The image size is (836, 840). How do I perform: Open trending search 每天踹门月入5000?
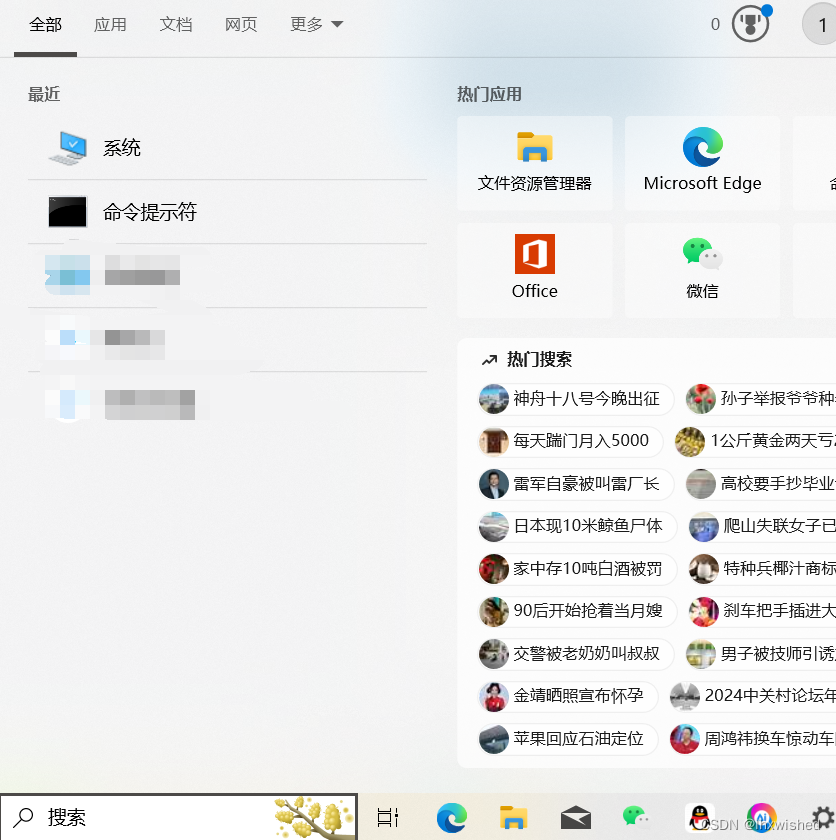point(570,441)
